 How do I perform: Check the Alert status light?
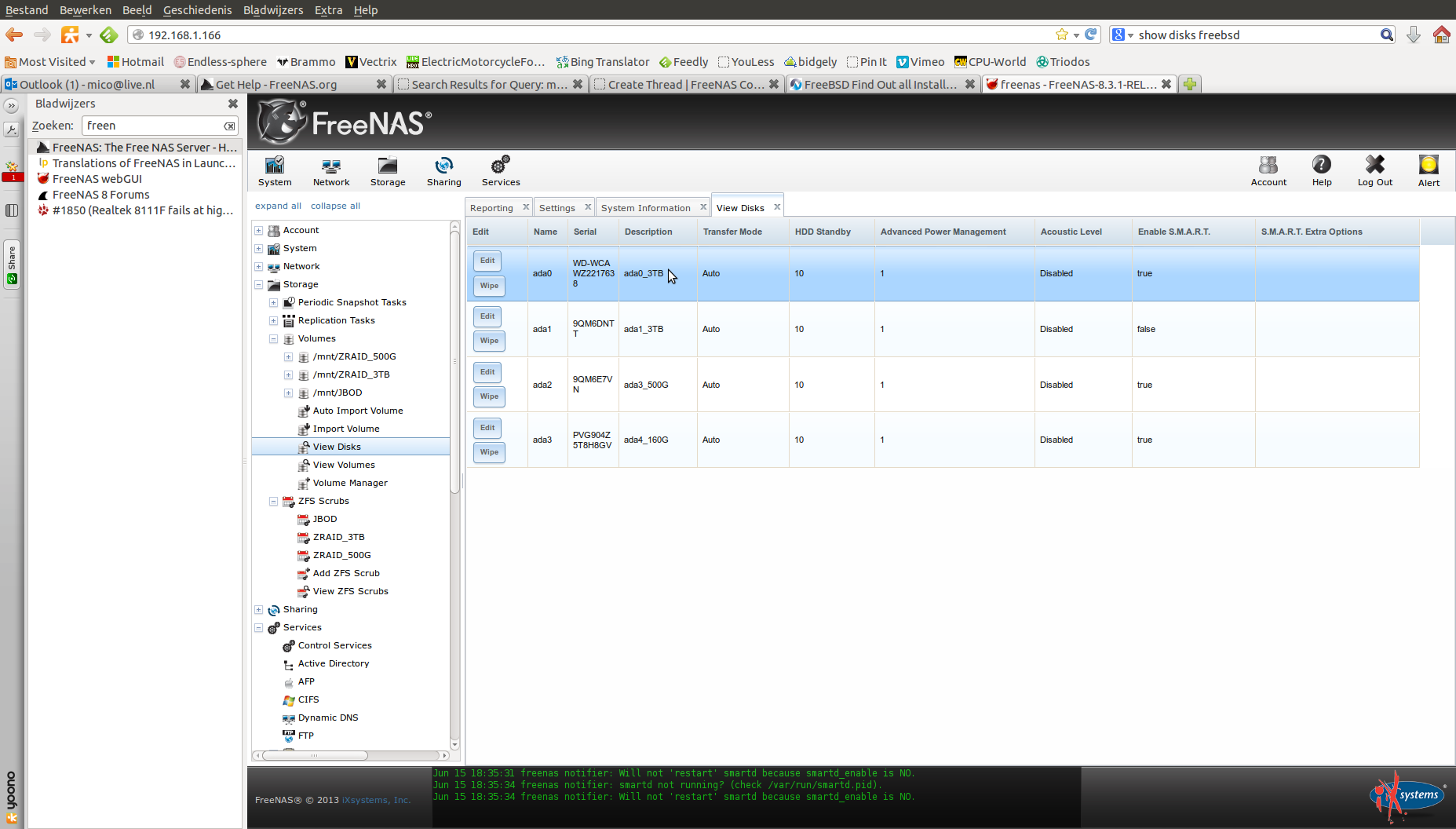pos(1429,170)
